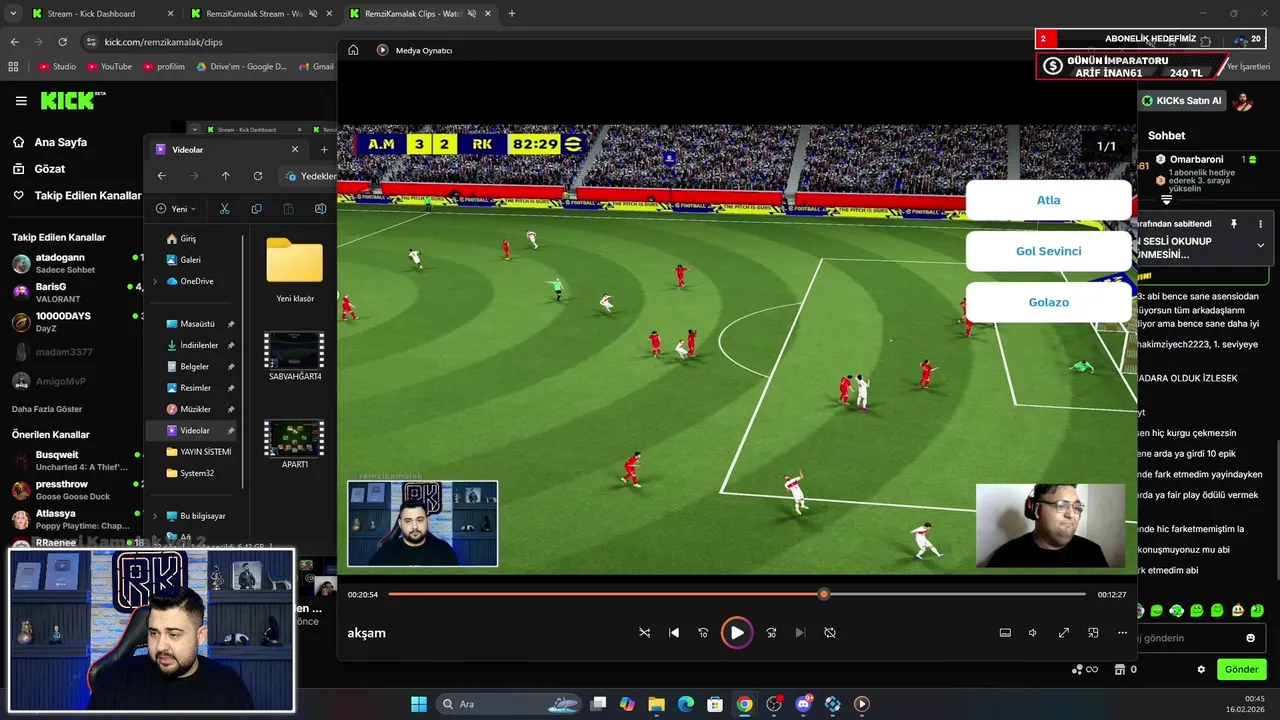
Task: Skip forward 30 seconds
Action: click(x=771, y=633)
